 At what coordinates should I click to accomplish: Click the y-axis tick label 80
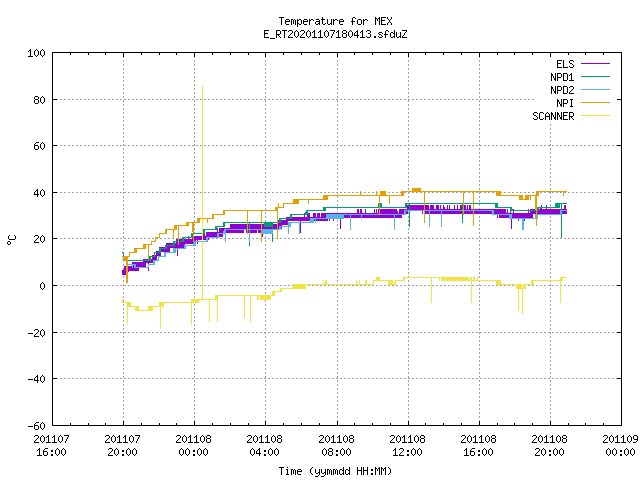point(40,100)
